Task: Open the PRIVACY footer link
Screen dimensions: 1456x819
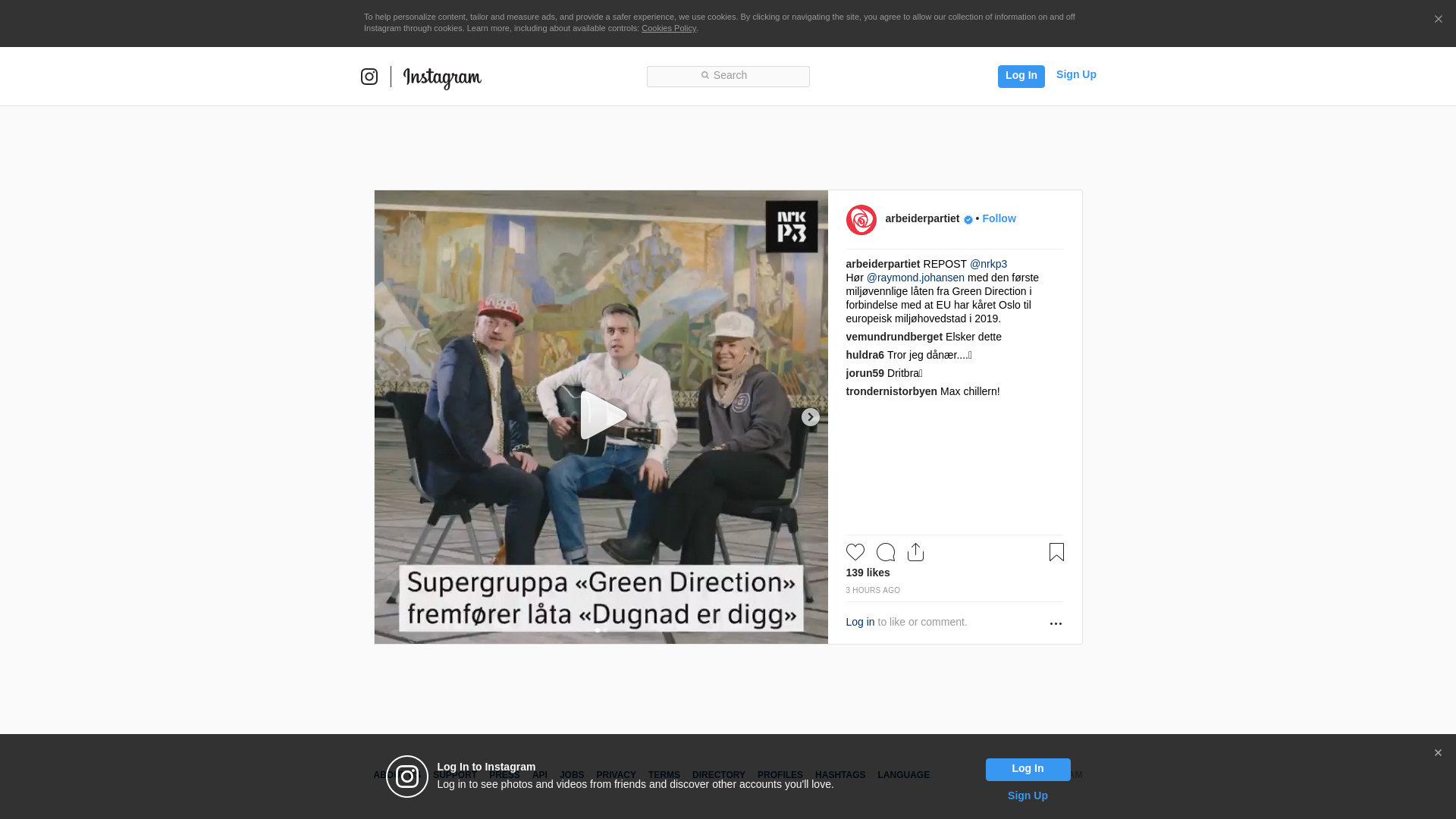Action: click(616, 775)
